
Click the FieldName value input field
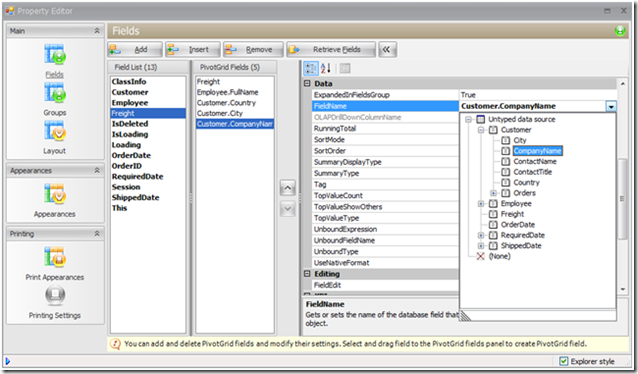coord(532,107)
